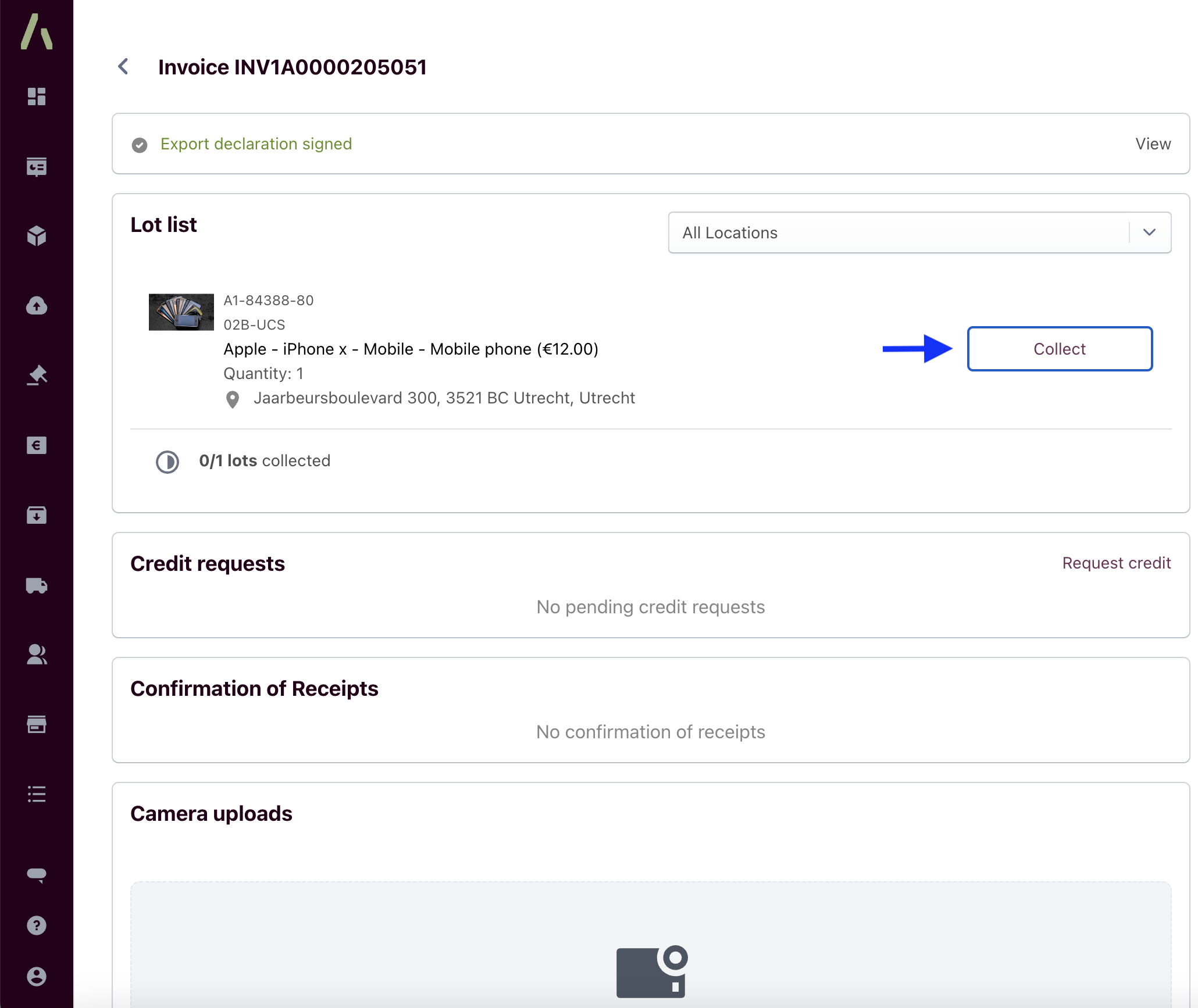This screenshot has height=1008, width=1198.
Task: Open the box/package icon in sidebar
Action: coord(37,236)
